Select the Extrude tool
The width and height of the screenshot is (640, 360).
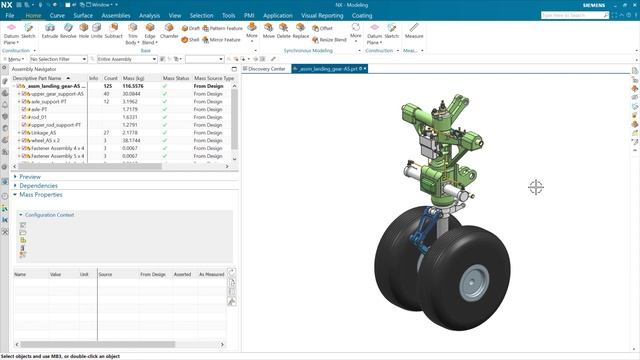coord(50,31)
